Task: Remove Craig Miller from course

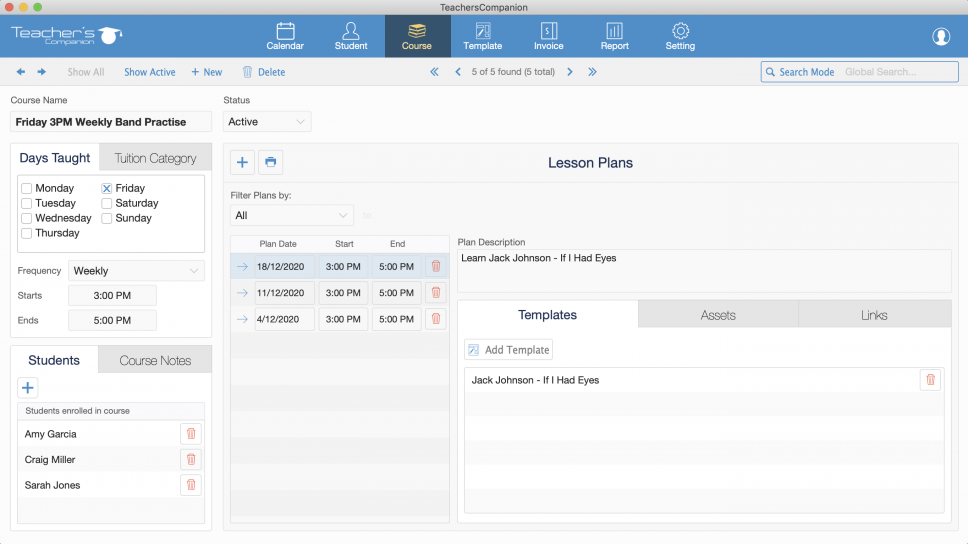Action: (x=191, y=459)
